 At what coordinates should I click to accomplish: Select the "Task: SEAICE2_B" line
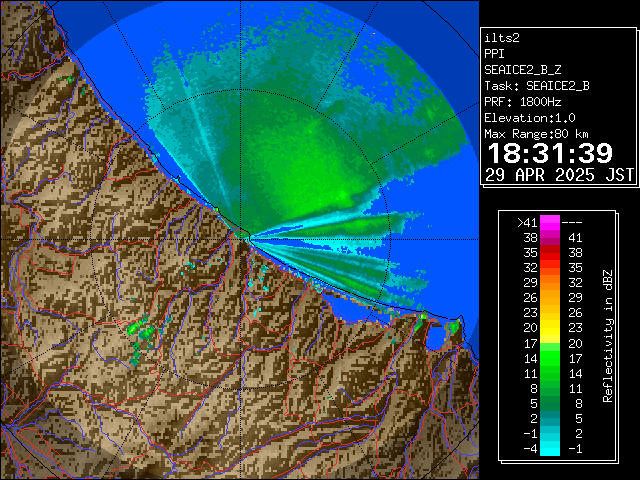tap(537, 86)
